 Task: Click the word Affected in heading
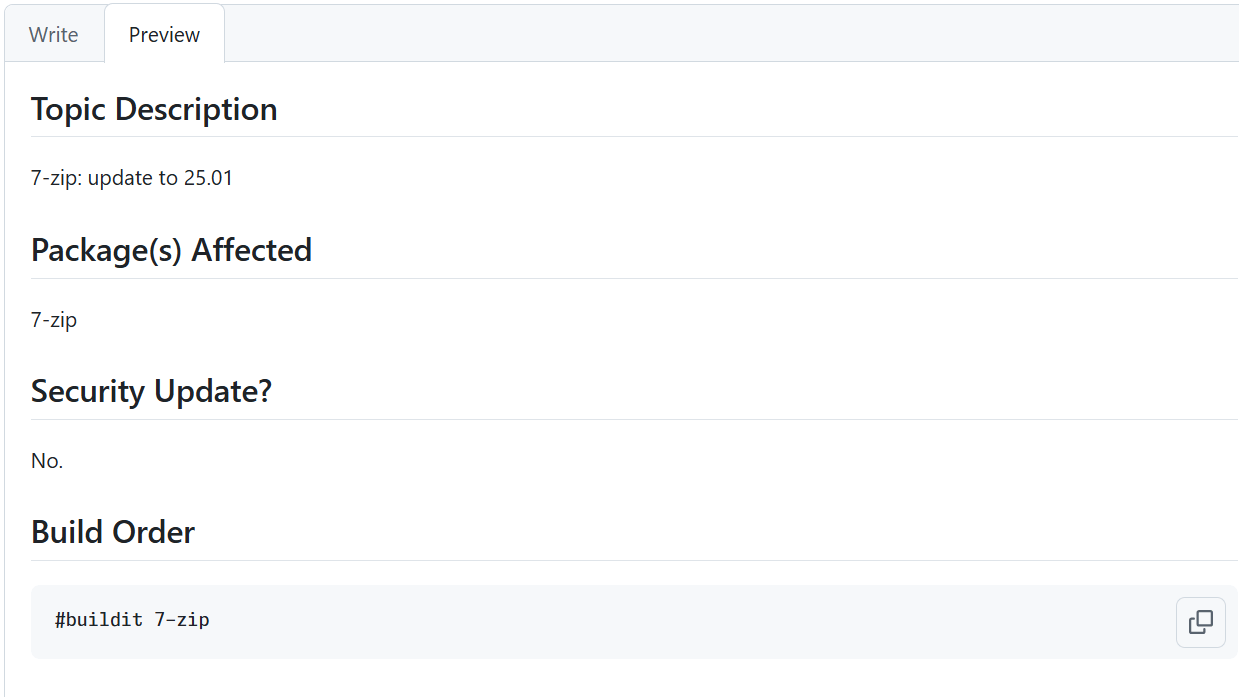point(252,250)
